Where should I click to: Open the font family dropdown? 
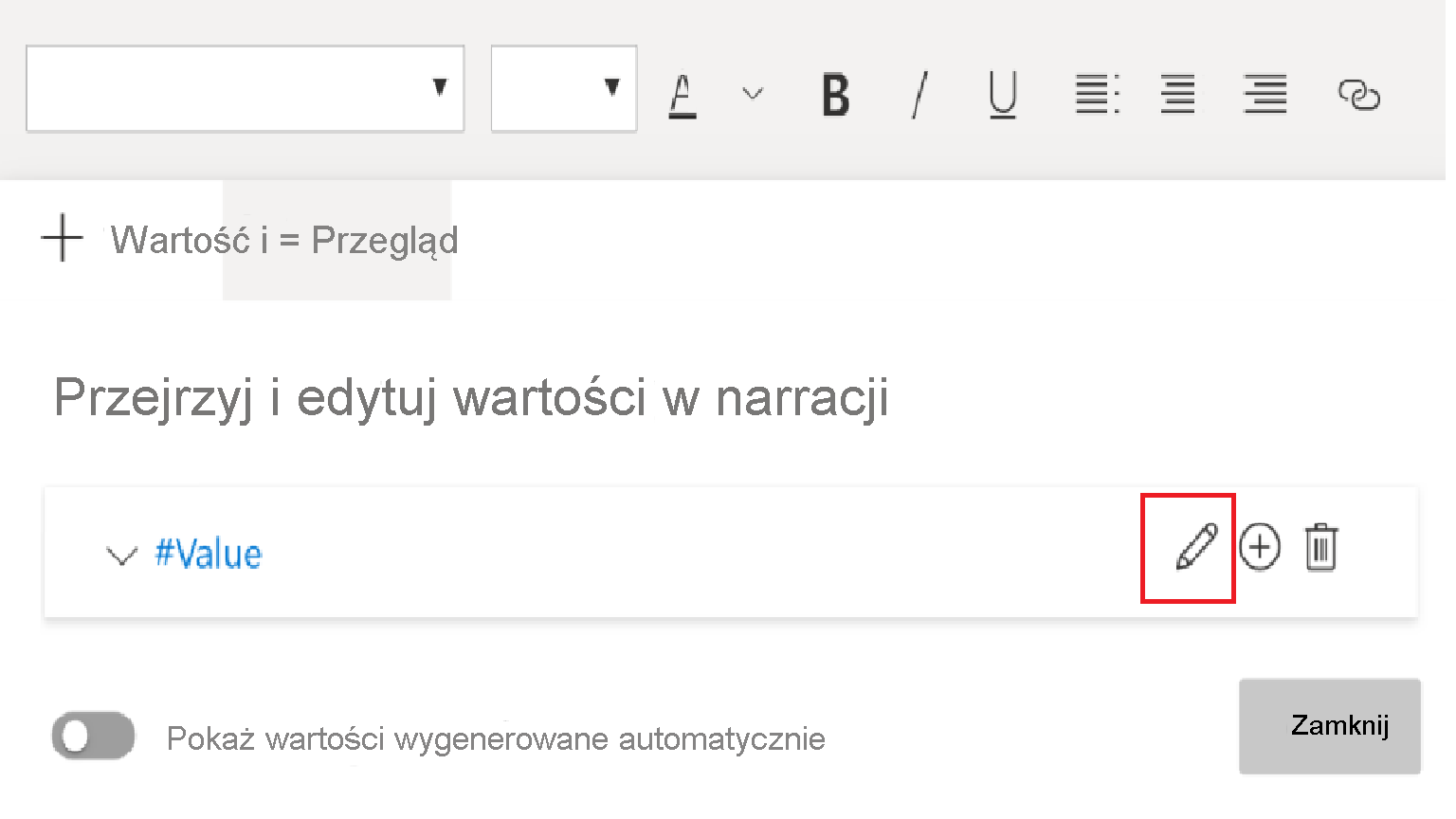tap(245, 88)
